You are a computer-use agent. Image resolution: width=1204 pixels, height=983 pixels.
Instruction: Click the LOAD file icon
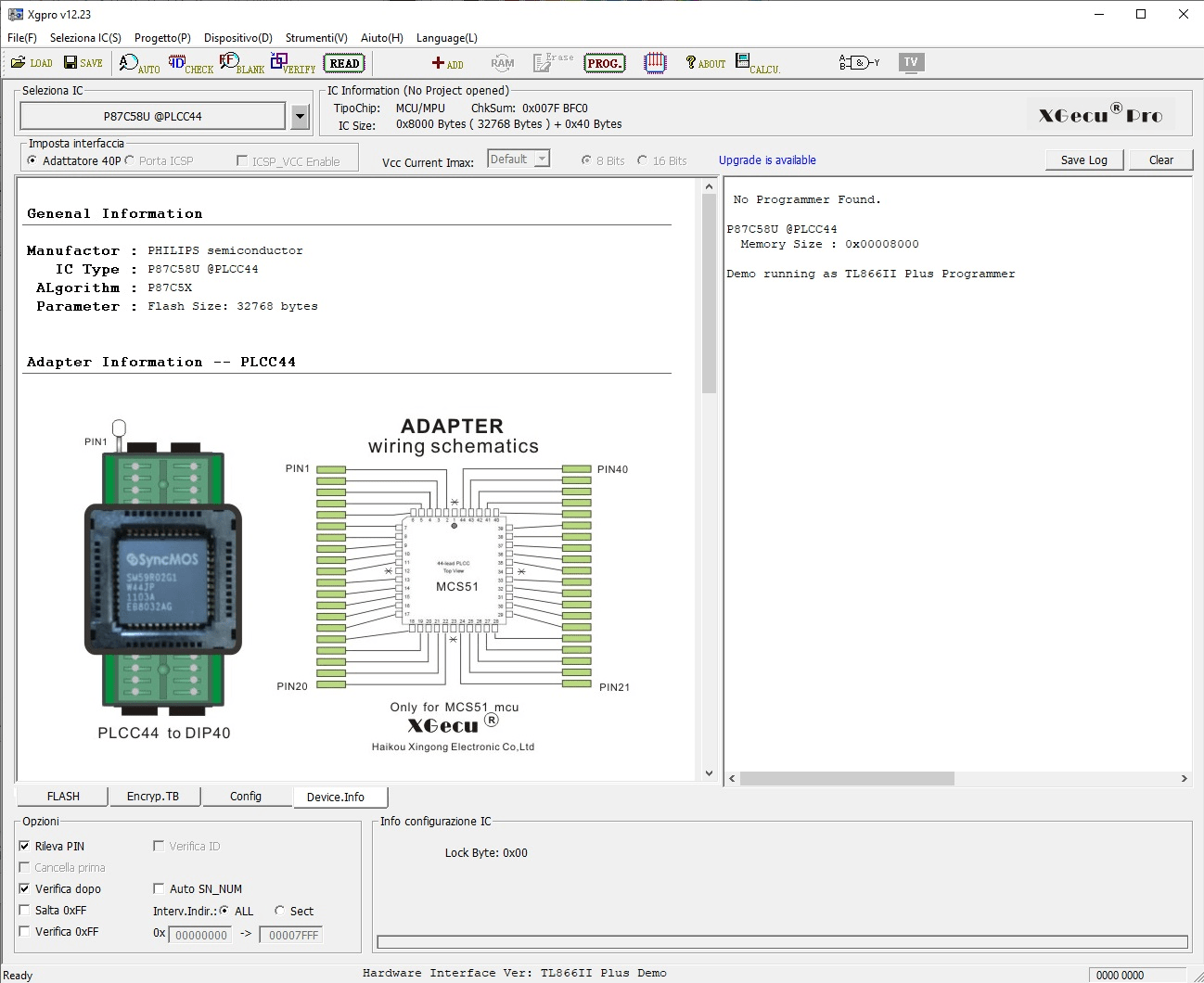coord(32,63)
